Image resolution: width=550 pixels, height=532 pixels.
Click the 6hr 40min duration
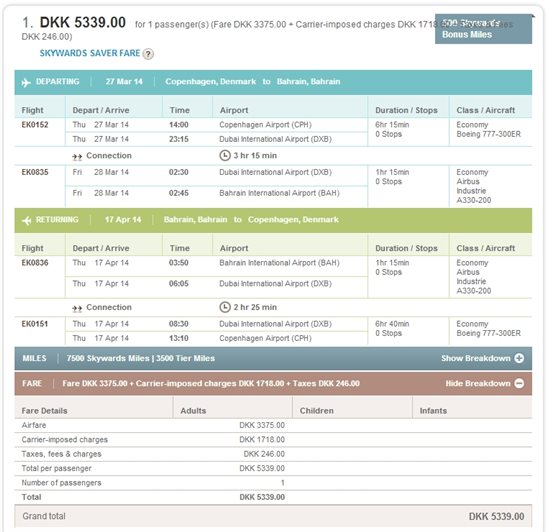(x=392, y=324)
